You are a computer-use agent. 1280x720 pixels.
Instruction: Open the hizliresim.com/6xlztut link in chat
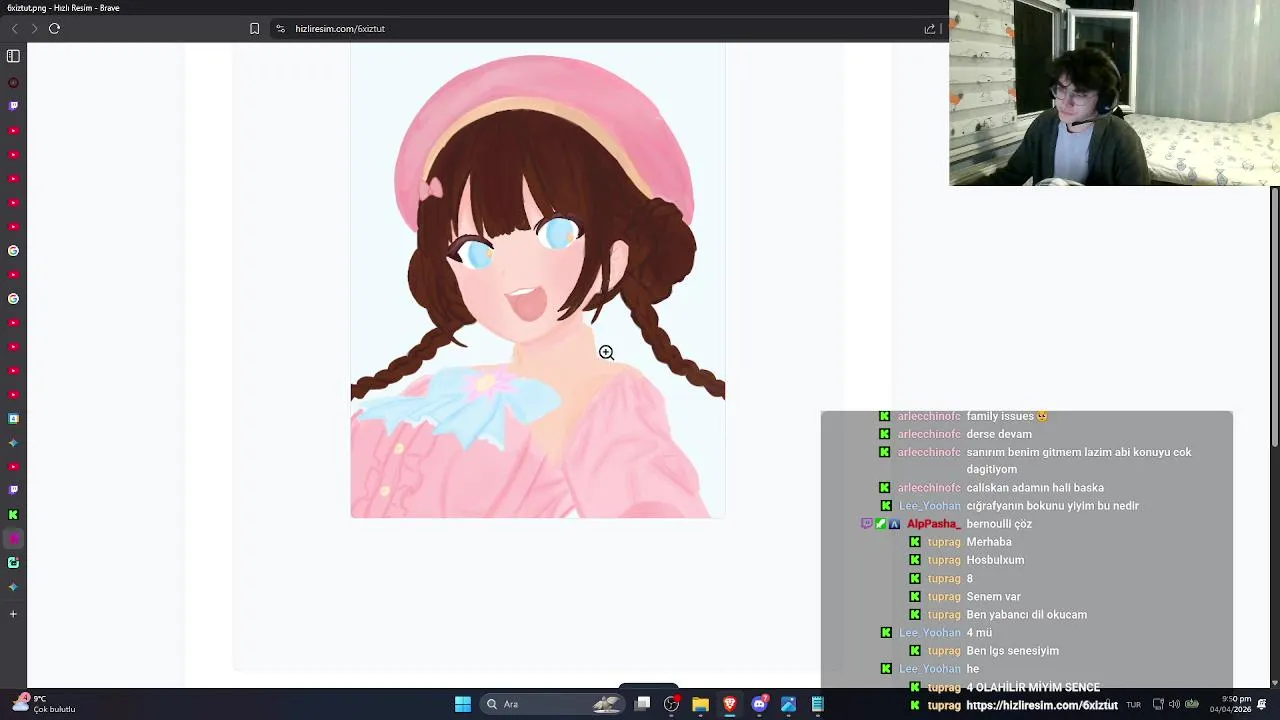pyautogui.click(x=1042, y=706)
